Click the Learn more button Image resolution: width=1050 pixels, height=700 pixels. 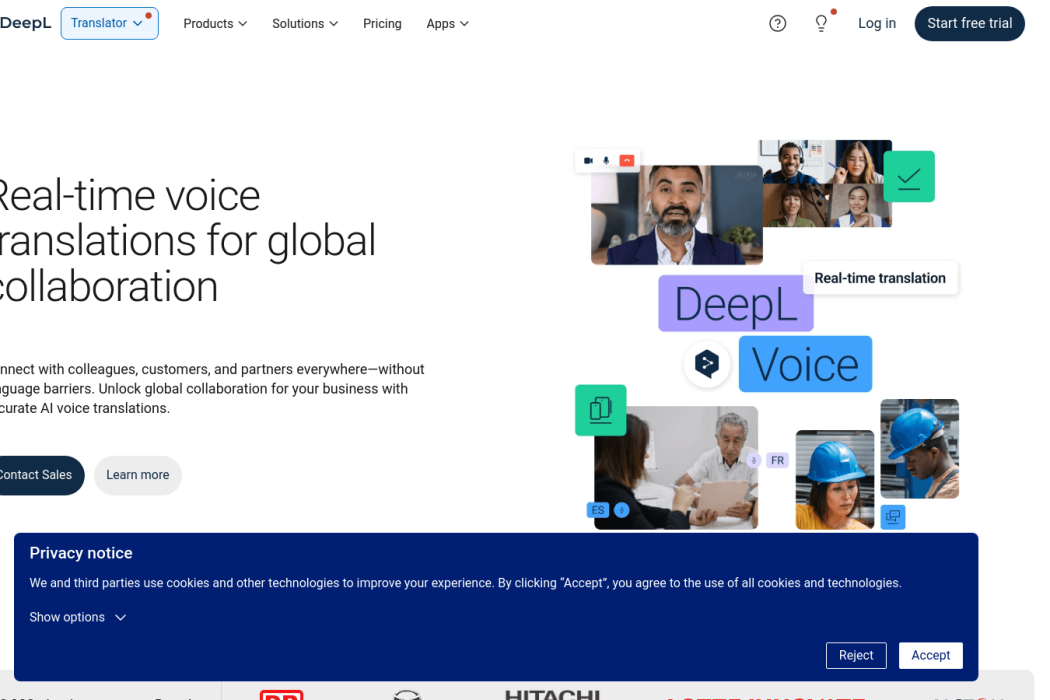pyautogui.click(x=137, y=475)
